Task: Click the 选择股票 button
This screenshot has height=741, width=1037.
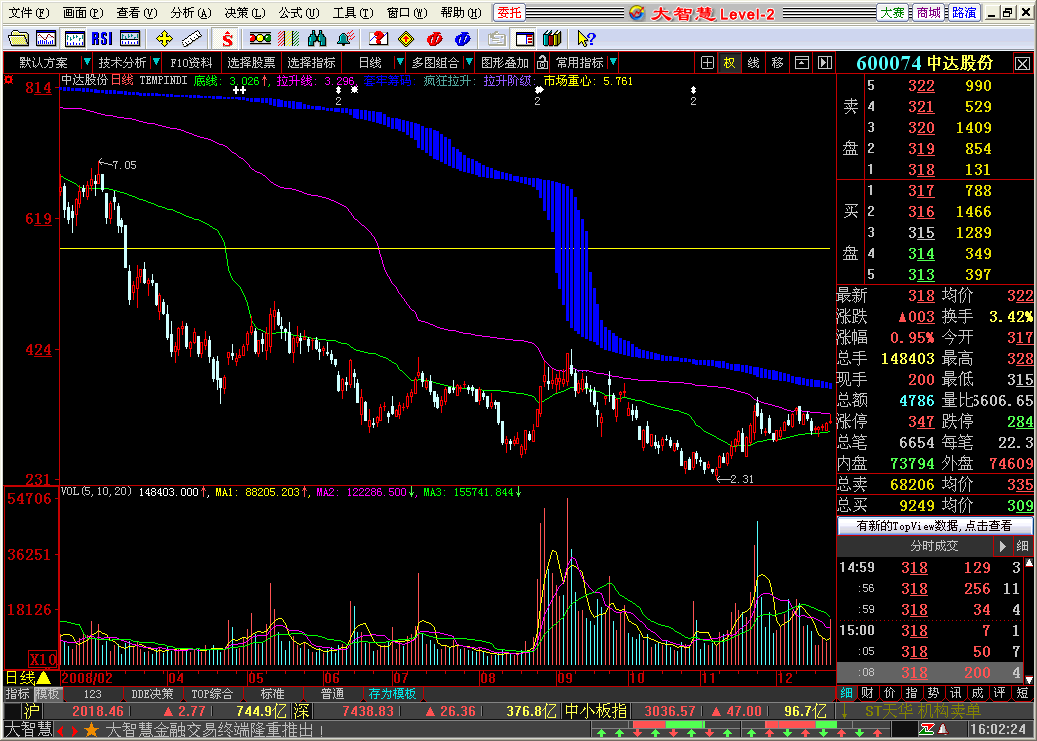Action: [251, 63]
